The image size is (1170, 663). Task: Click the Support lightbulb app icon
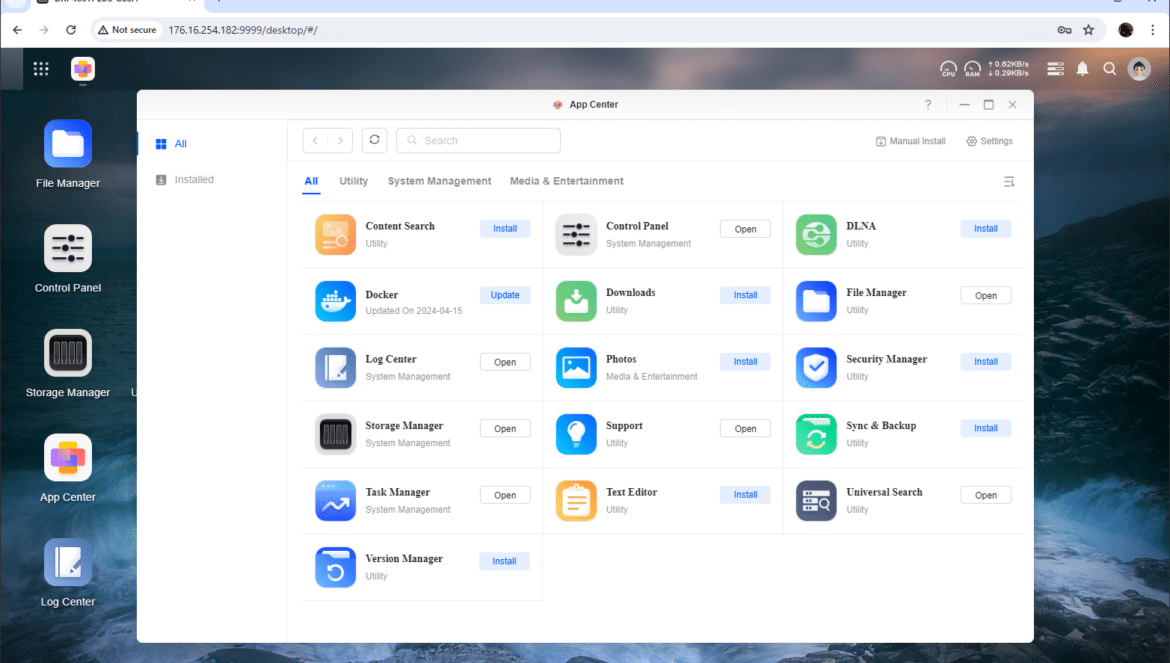pyautogui.click(x=576, y=434)
